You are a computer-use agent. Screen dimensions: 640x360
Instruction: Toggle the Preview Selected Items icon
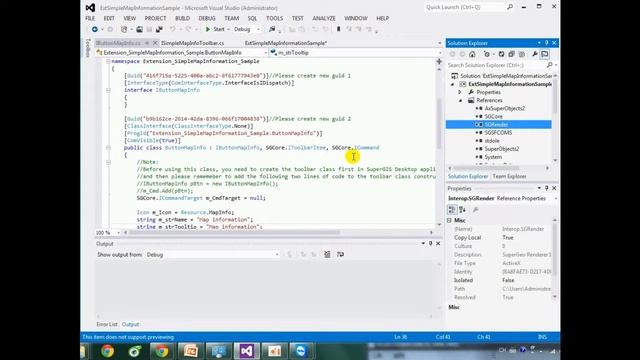click(545, 54)
